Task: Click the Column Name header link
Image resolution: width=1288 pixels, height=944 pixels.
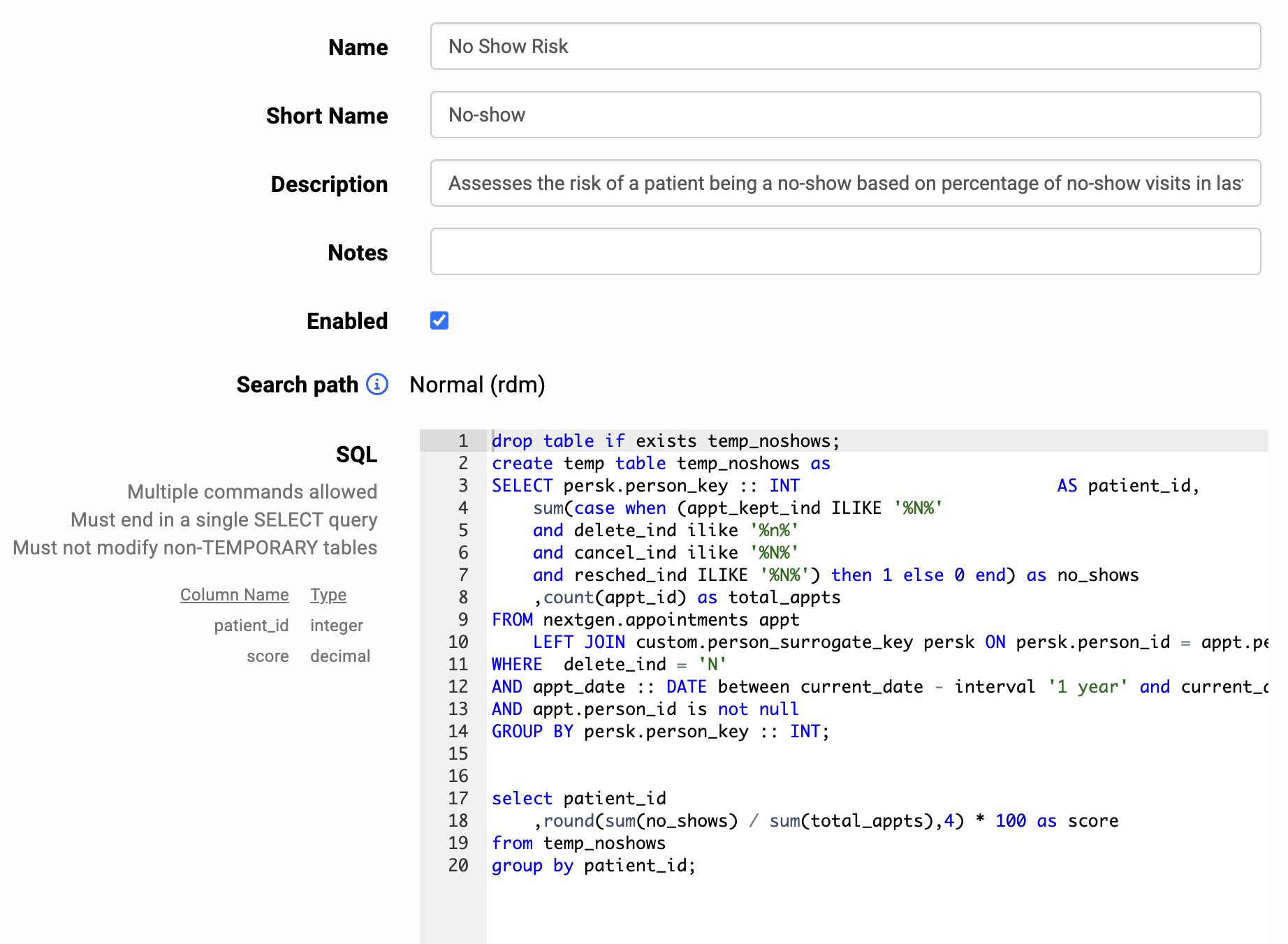Action: click(234, 594)
